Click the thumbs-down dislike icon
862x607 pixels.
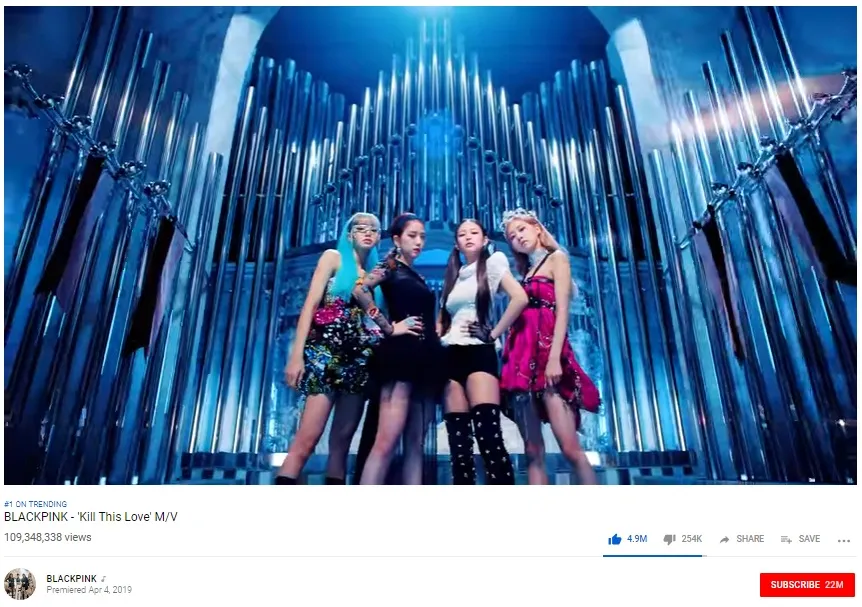(669, 539)
